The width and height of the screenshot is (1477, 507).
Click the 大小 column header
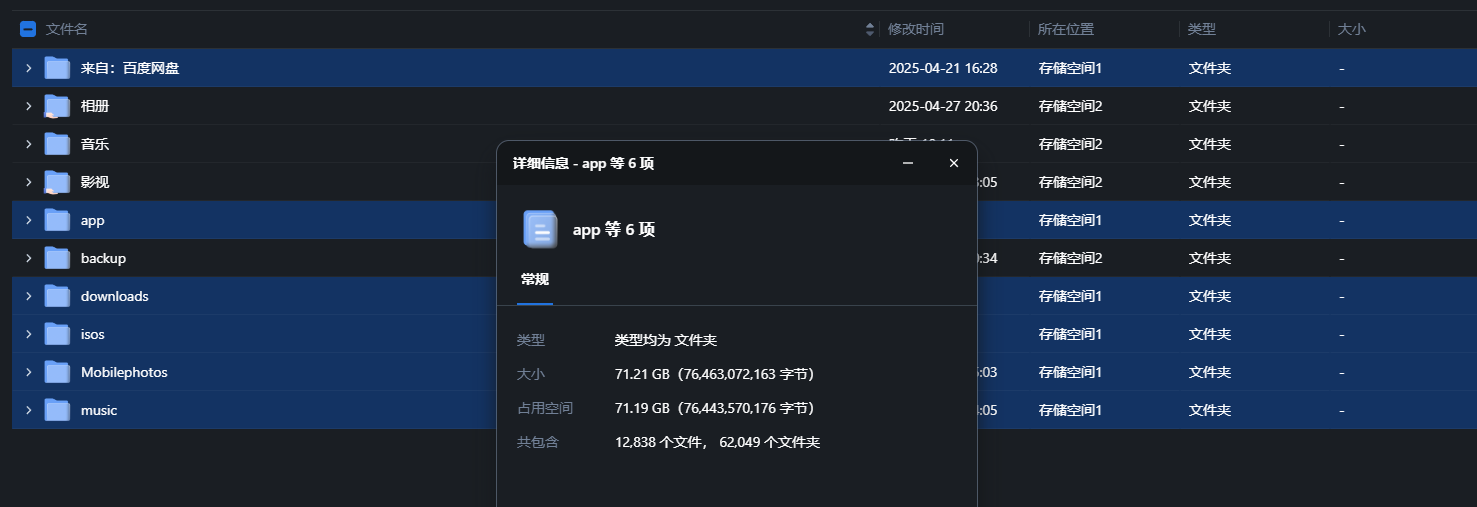point(1352,30)
